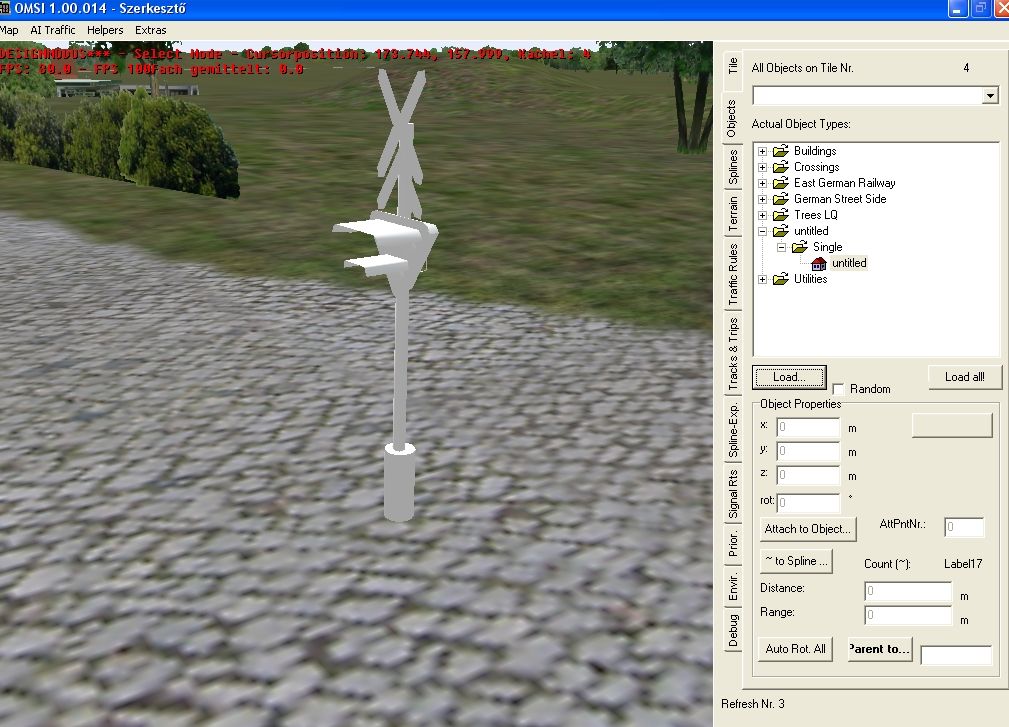Click the East German Railway folder icon
This screenshot has width=1009, height=727.
[781, 183]
